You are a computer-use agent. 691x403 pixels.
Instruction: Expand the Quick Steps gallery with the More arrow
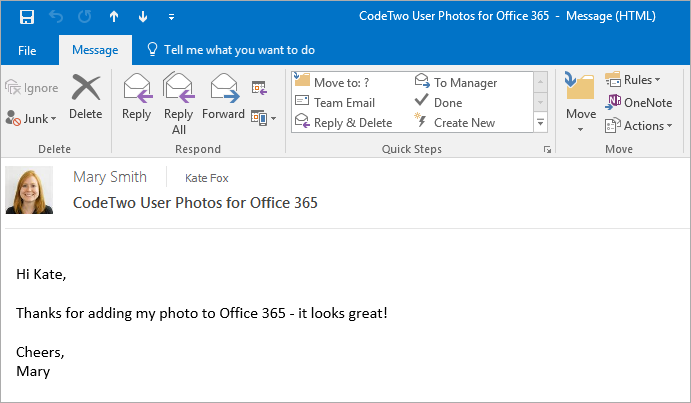tap(541, 123)
